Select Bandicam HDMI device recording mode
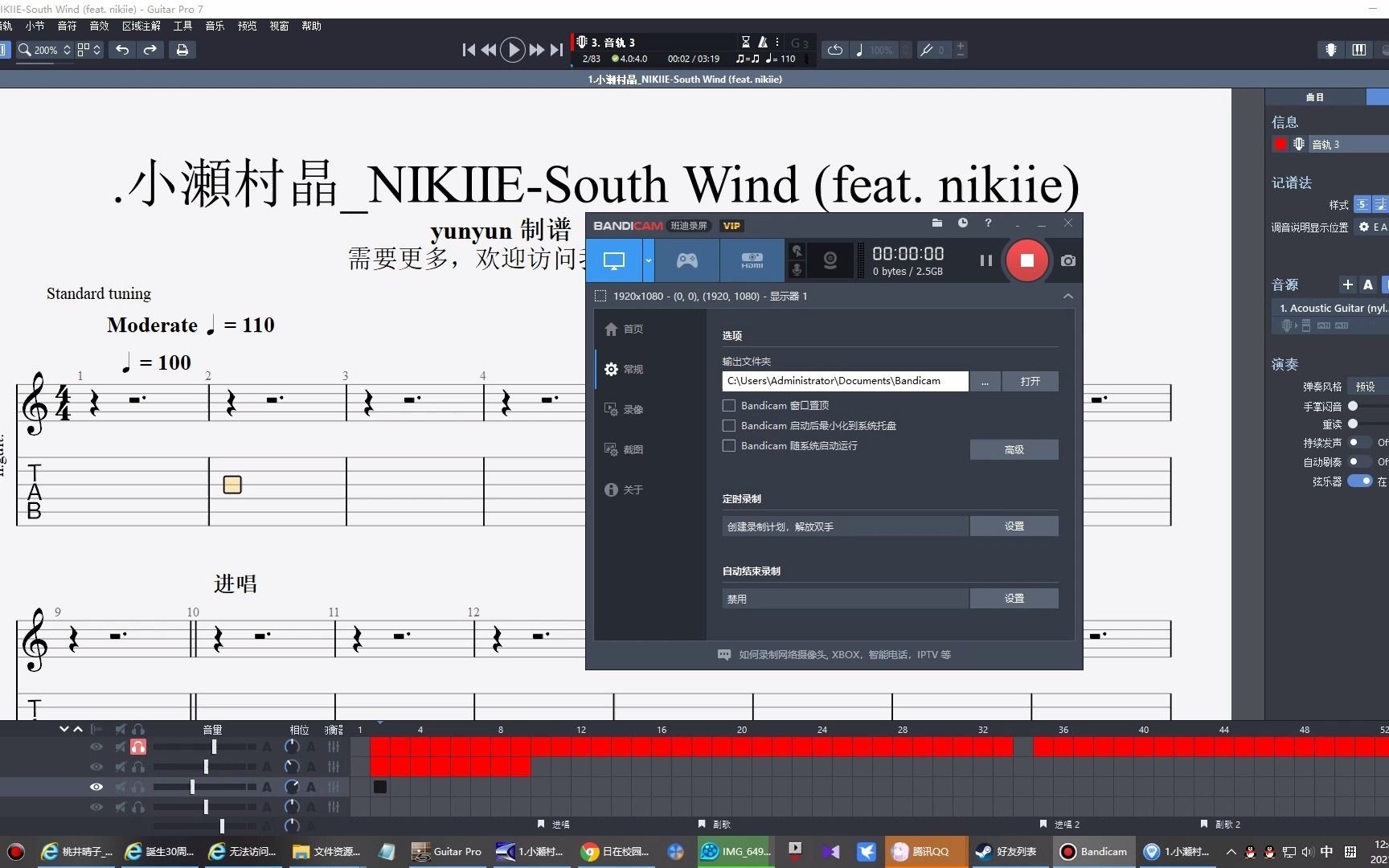This screenshot has width=1389, height=868. pos(752,260)
